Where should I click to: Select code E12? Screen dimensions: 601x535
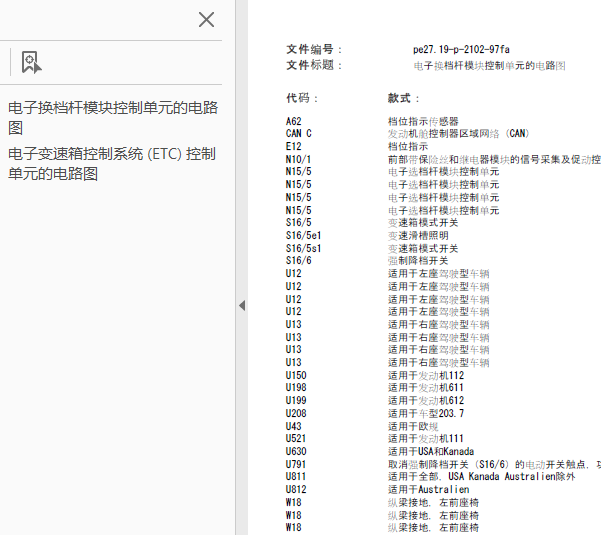tap(294, 146)
